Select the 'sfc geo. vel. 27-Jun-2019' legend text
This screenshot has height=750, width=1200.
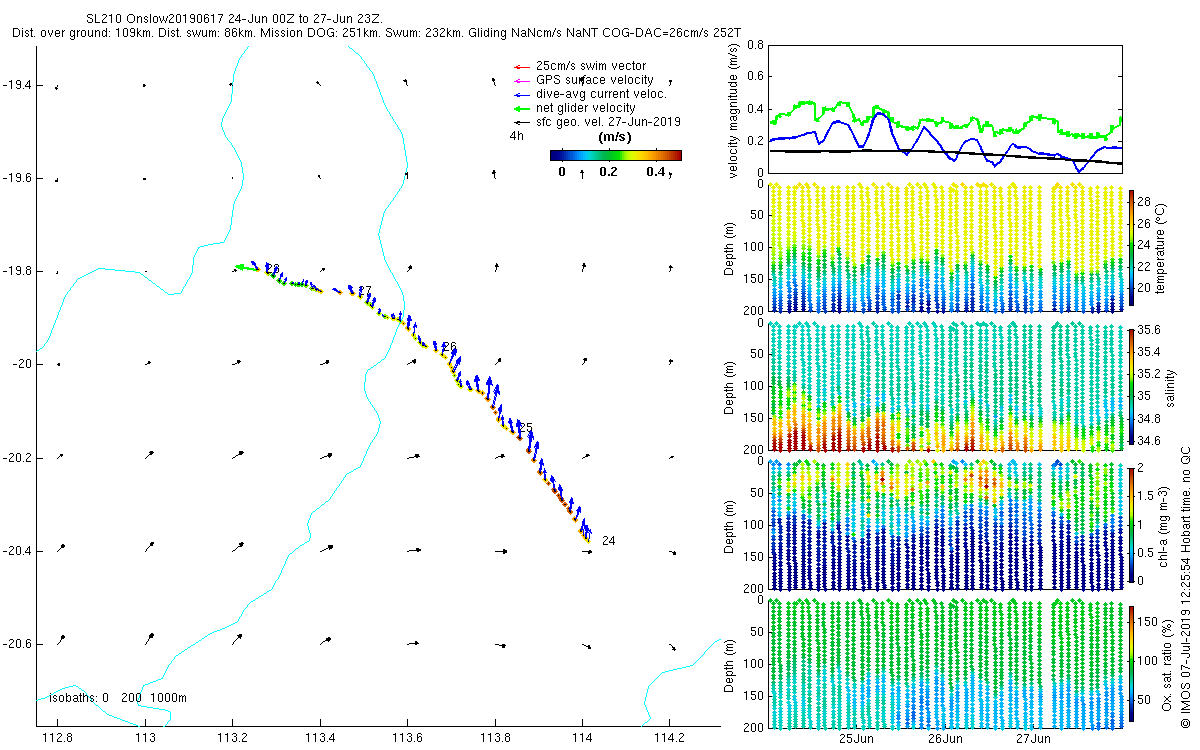(x=609, y=122)
